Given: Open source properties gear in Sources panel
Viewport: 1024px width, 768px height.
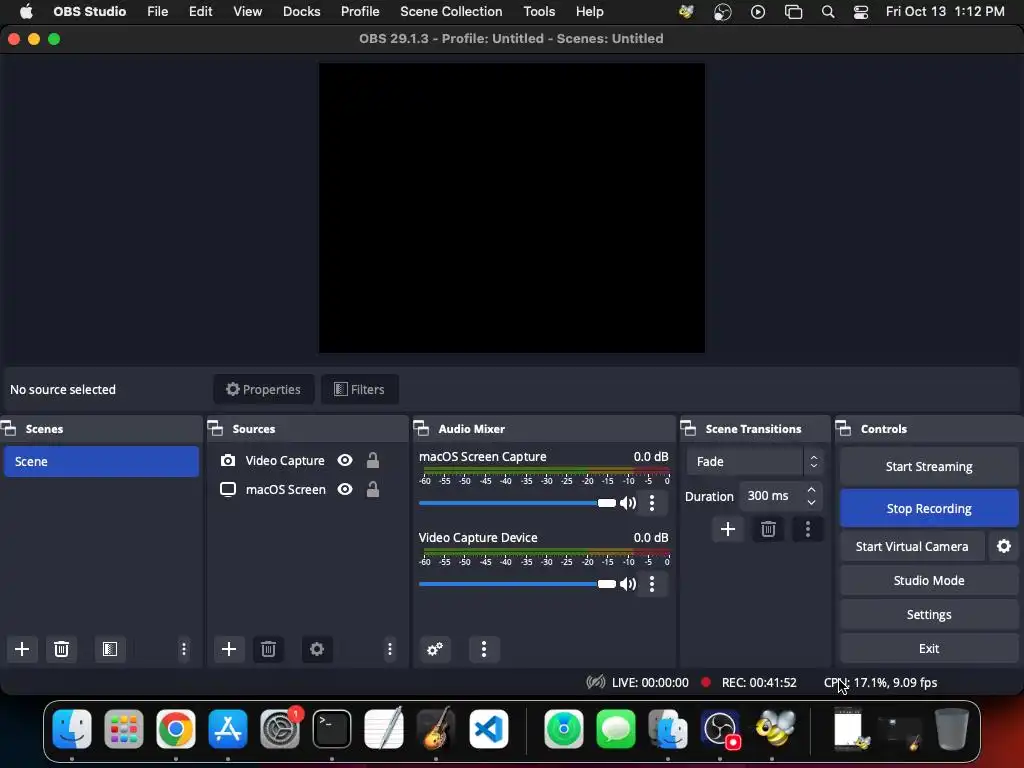Looking at the screenshot, I should pyautogui.click(x=317, y=648).
